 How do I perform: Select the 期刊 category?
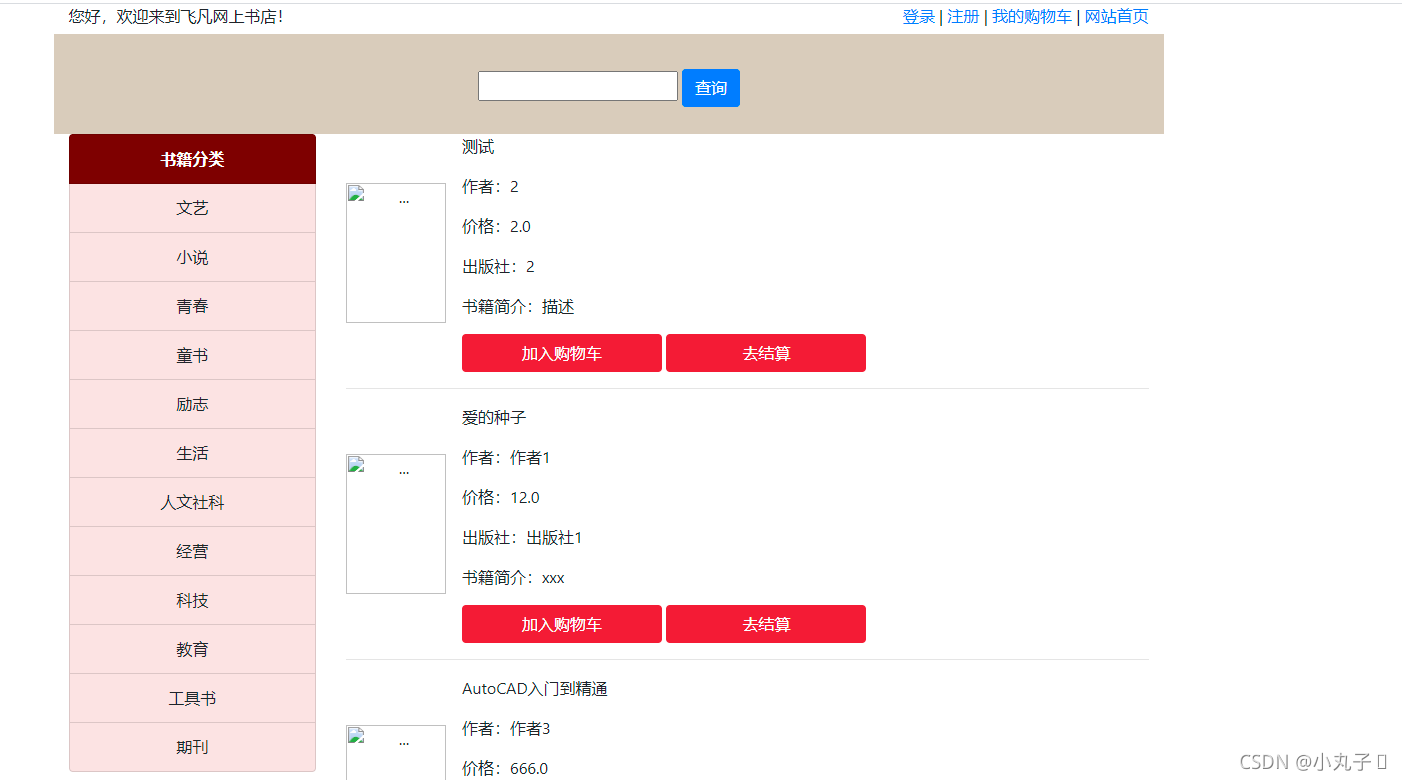click(x=192, y=747)
